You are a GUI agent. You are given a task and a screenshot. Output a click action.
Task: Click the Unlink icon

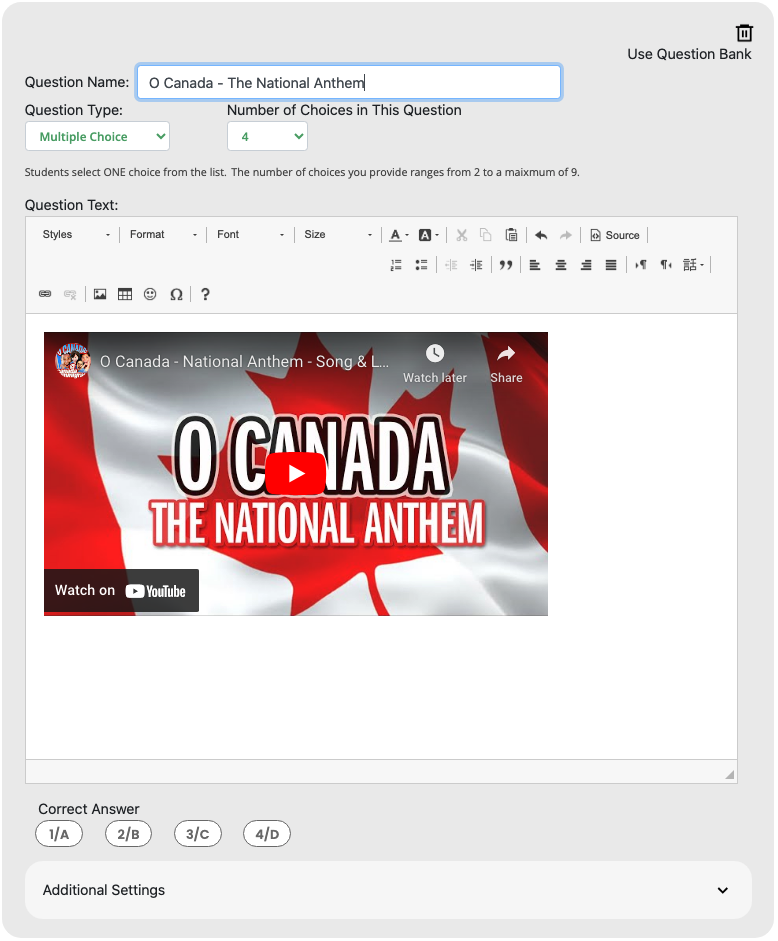point(70,294)
